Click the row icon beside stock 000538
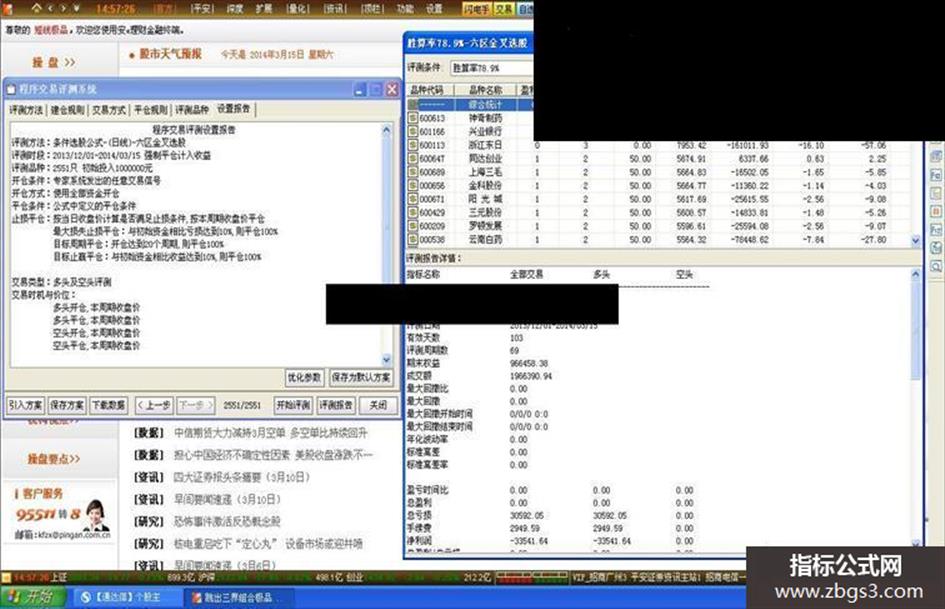Image resolution: width=945 pixels, height=609 pixels. [413, 239]
